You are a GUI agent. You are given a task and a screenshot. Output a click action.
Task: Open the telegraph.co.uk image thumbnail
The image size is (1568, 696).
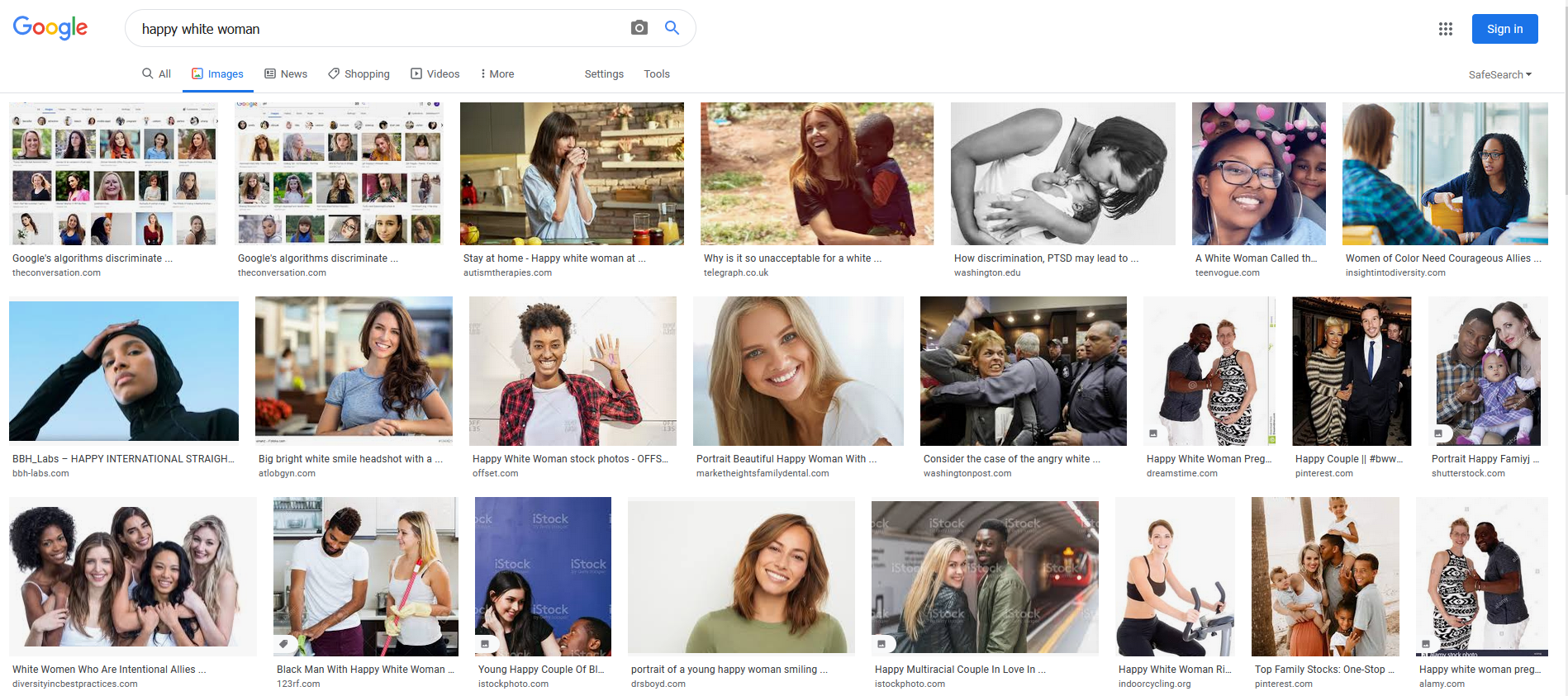[817, 173]
